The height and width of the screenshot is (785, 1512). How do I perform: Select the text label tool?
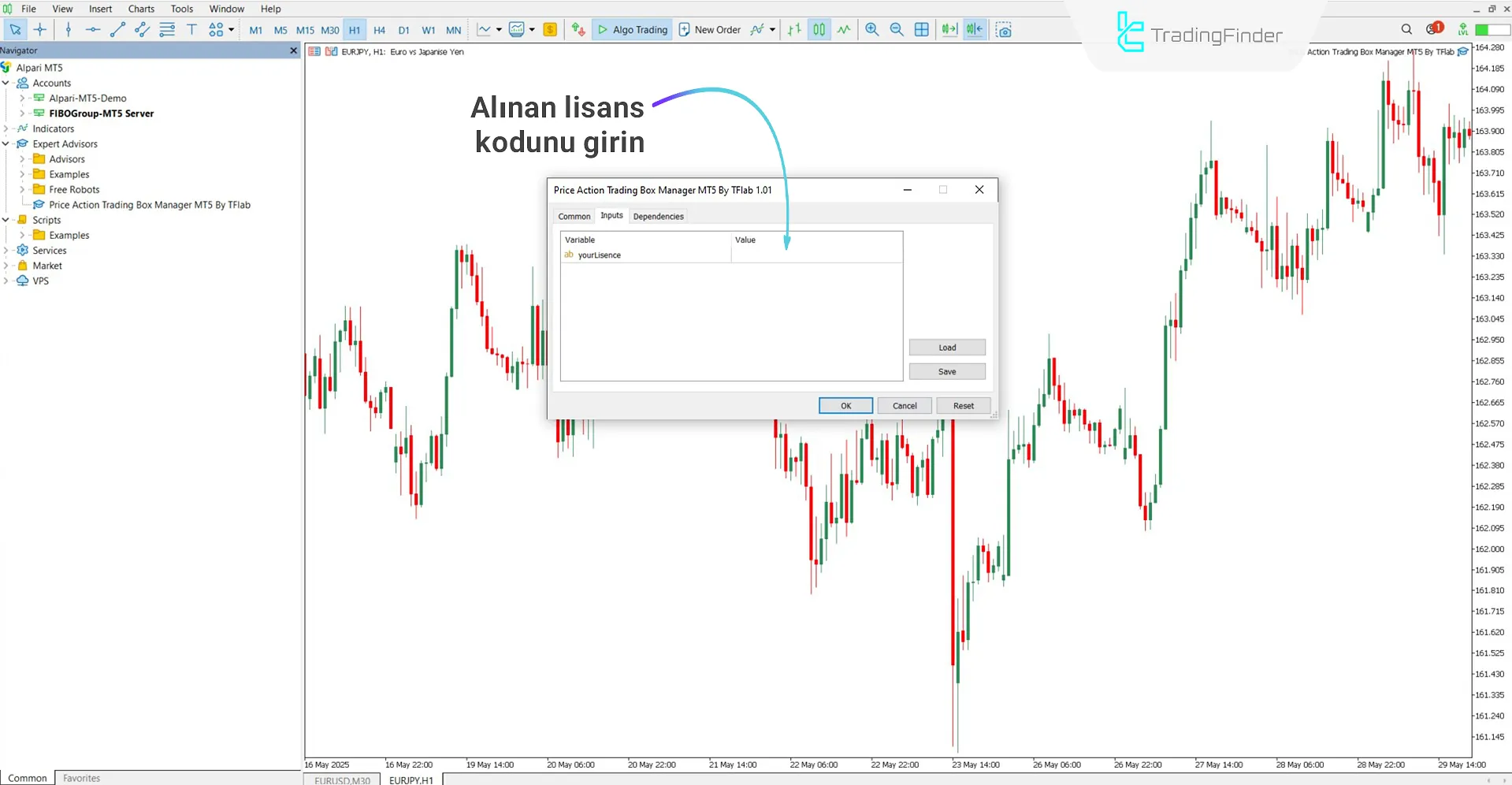[191, 30]
